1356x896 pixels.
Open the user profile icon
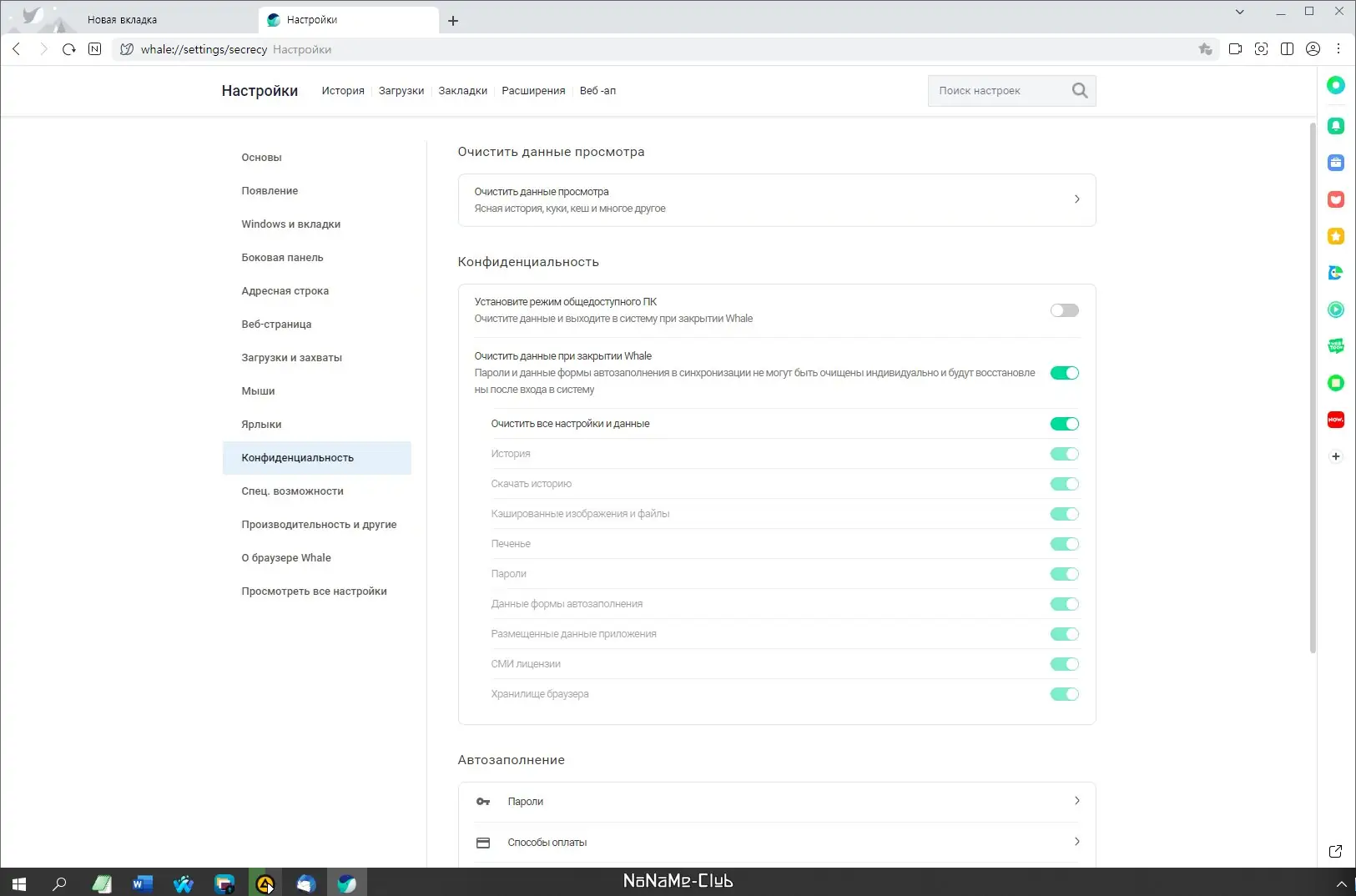(1313, 49)
